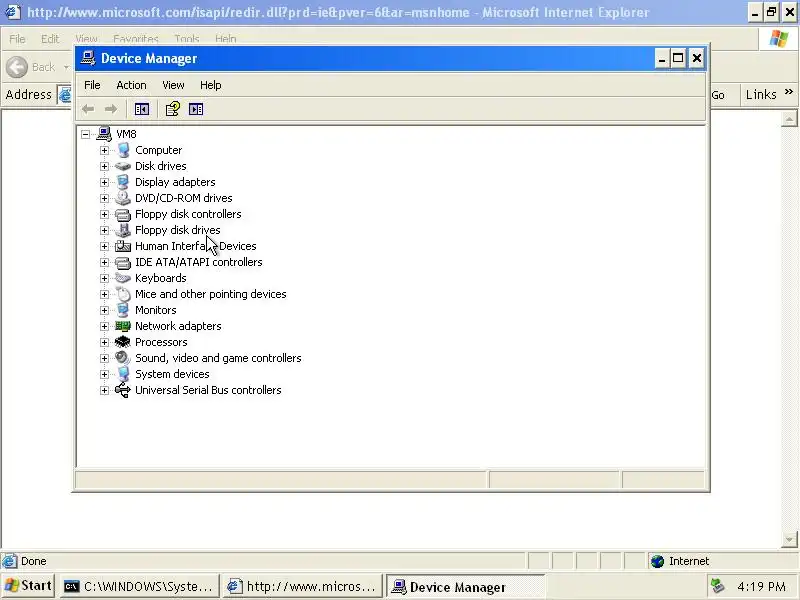Click the IE scrollbar up arrow
The image size is (800, 600).
[789, 119]
